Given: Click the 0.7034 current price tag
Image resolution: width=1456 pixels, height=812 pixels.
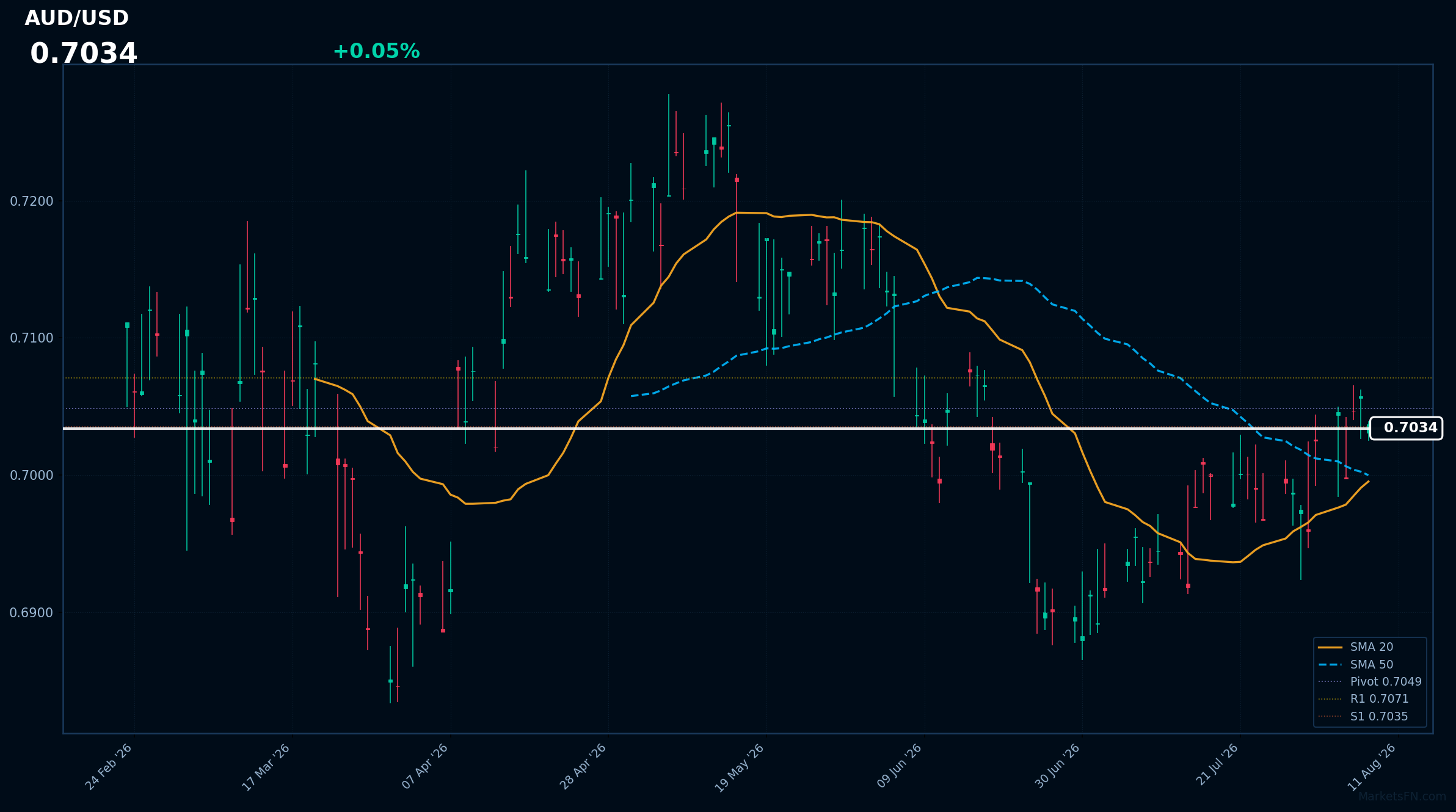Looking at the screenshot, I should (1406, 428).
